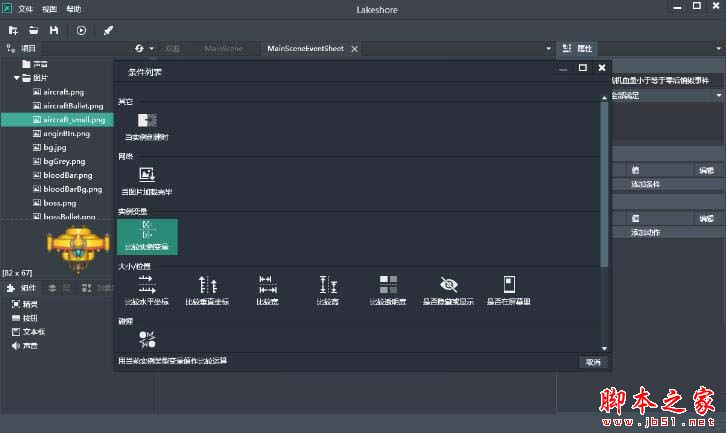The height and width of the screenshot is (433, 726).
Task: Select the highlighted 比较实例变量 condition
Action: [x=147, y=237]
